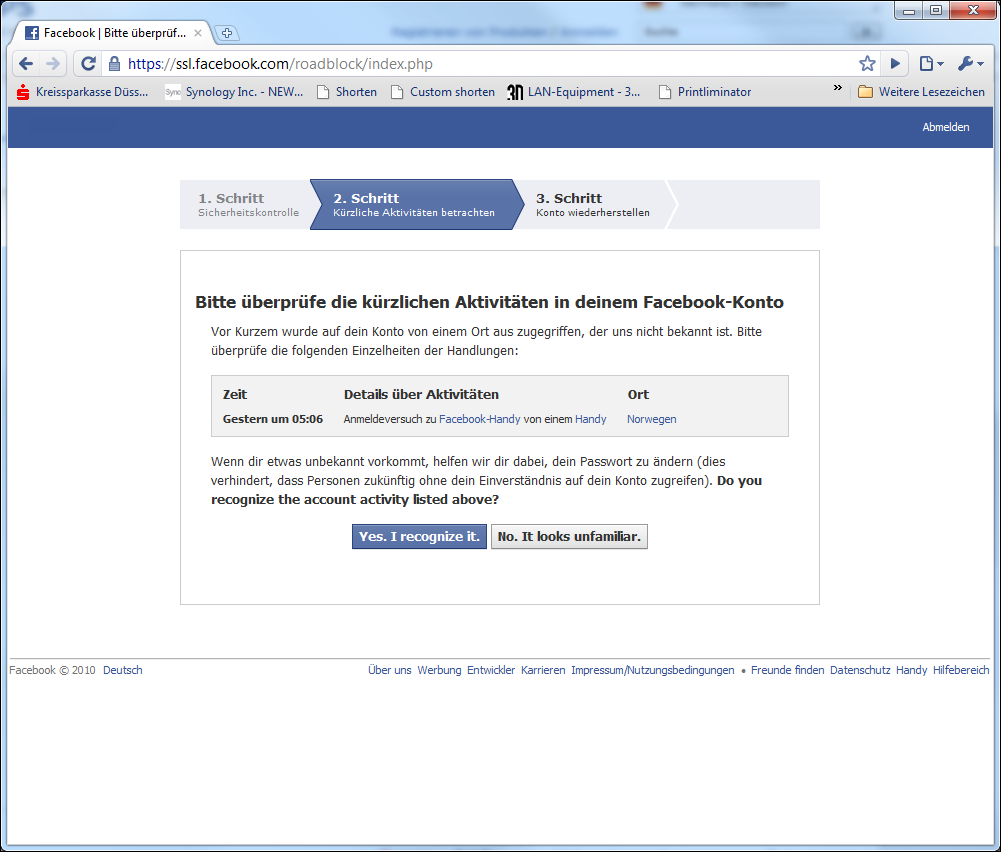The width and height of the screenshot is (1001, 852).
Task: Go back with the browser back arrow
Action: [26, 64]
